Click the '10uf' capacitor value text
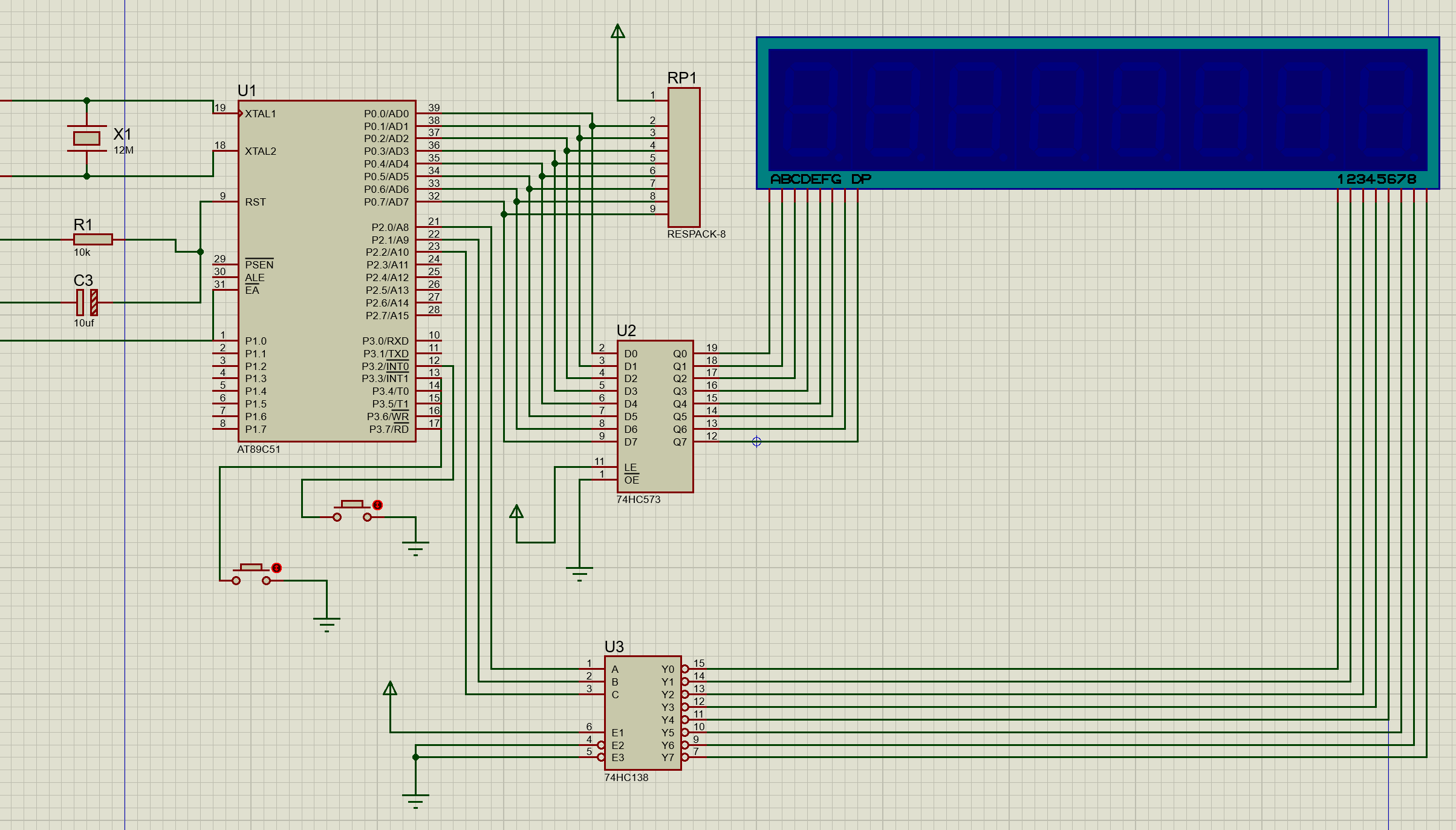This screenshot has width=1456, height=830. [x=84, y=323]
